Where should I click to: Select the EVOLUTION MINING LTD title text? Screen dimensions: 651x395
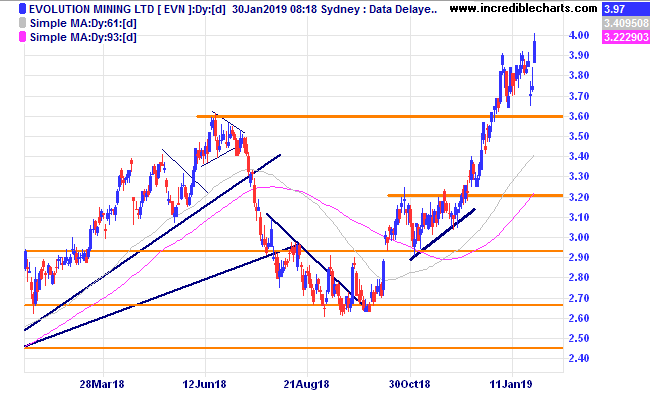click(92, 9)
